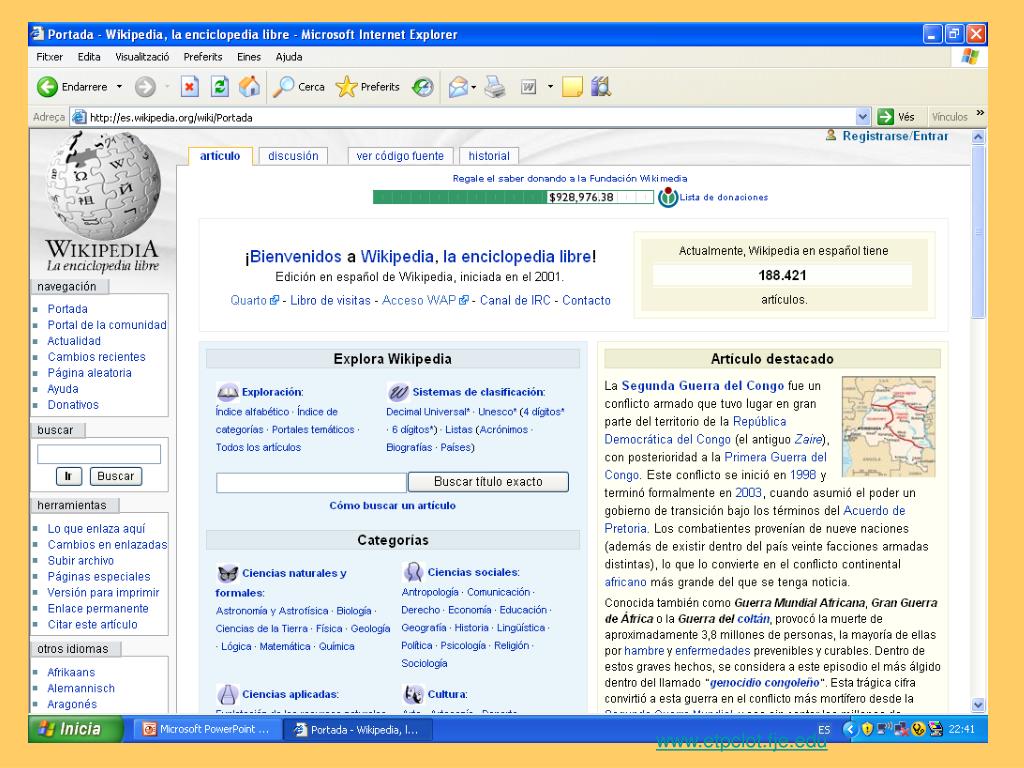Click the Vés go button
Image resolution: width=1024 pixels, height=768 pixels.
(x=895, y=118)
